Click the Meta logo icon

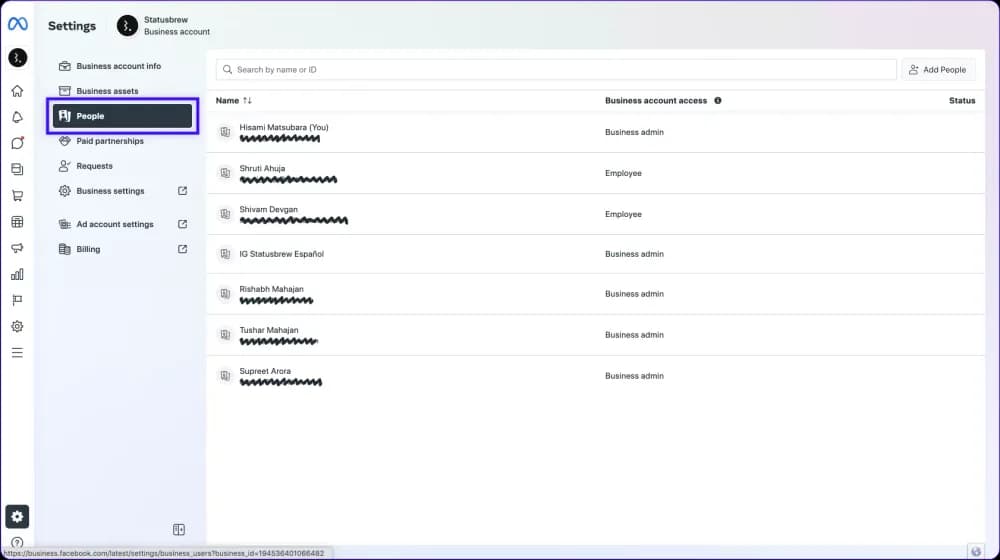click(17, 24)
